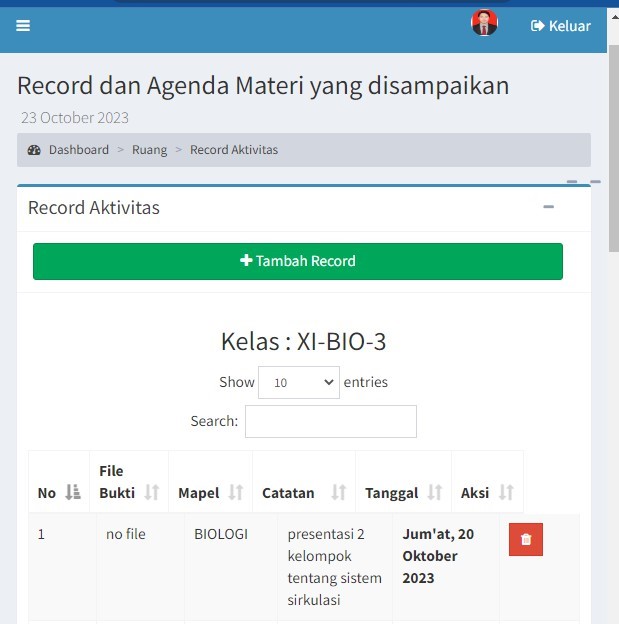The width and height of the screenshot is (619, 624).
Task: Sort table by Tanggal column
Action: click(x=403, y=492)
